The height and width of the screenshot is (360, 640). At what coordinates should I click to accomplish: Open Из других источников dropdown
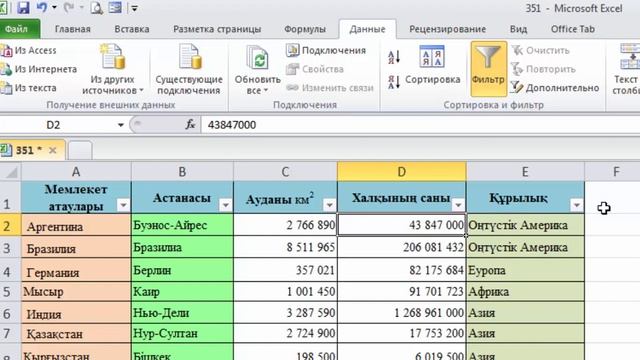[113, 69]
